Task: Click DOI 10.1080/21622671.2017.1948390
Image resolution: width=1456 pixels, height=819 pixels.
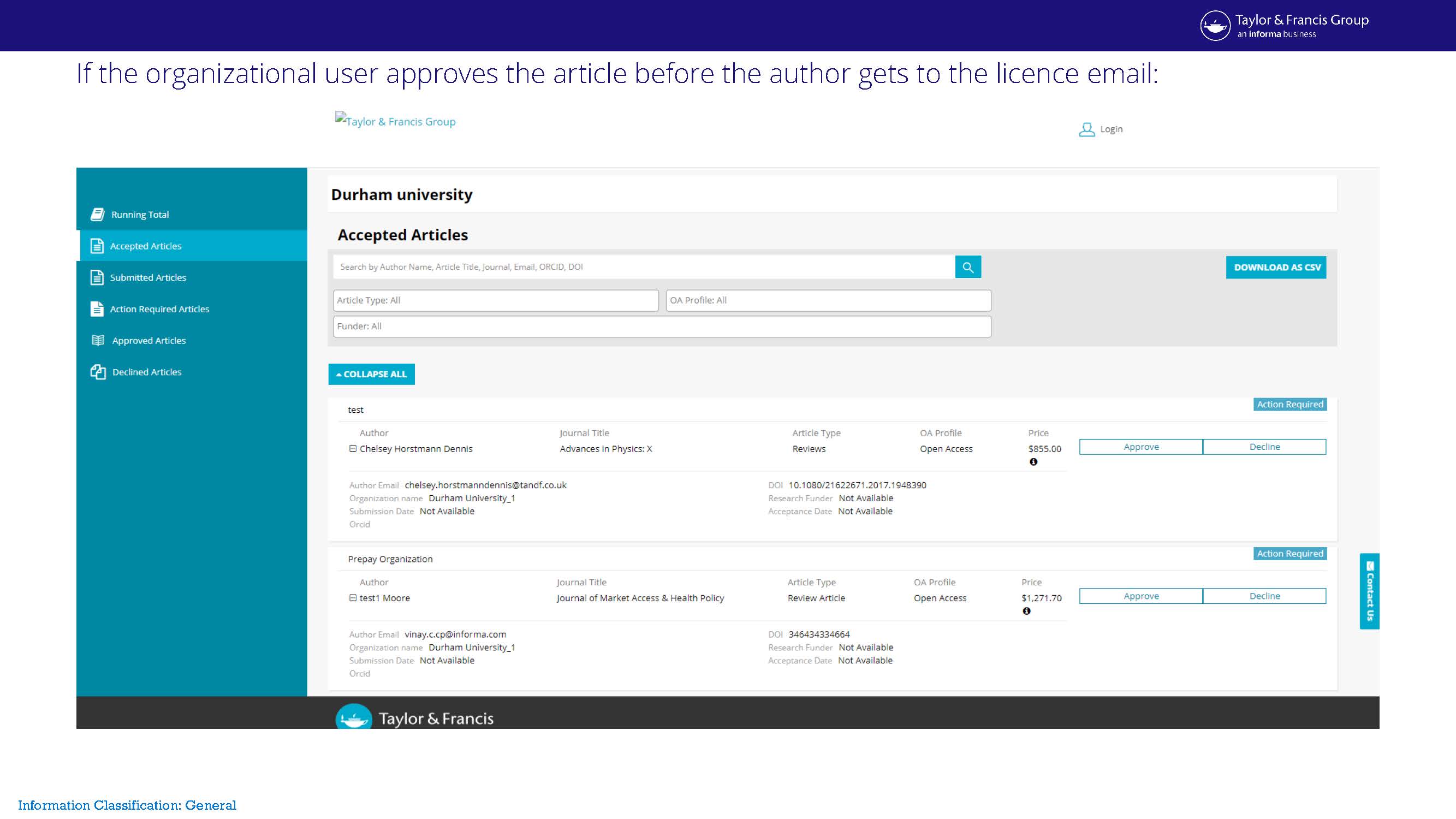Action: (858, 485)
